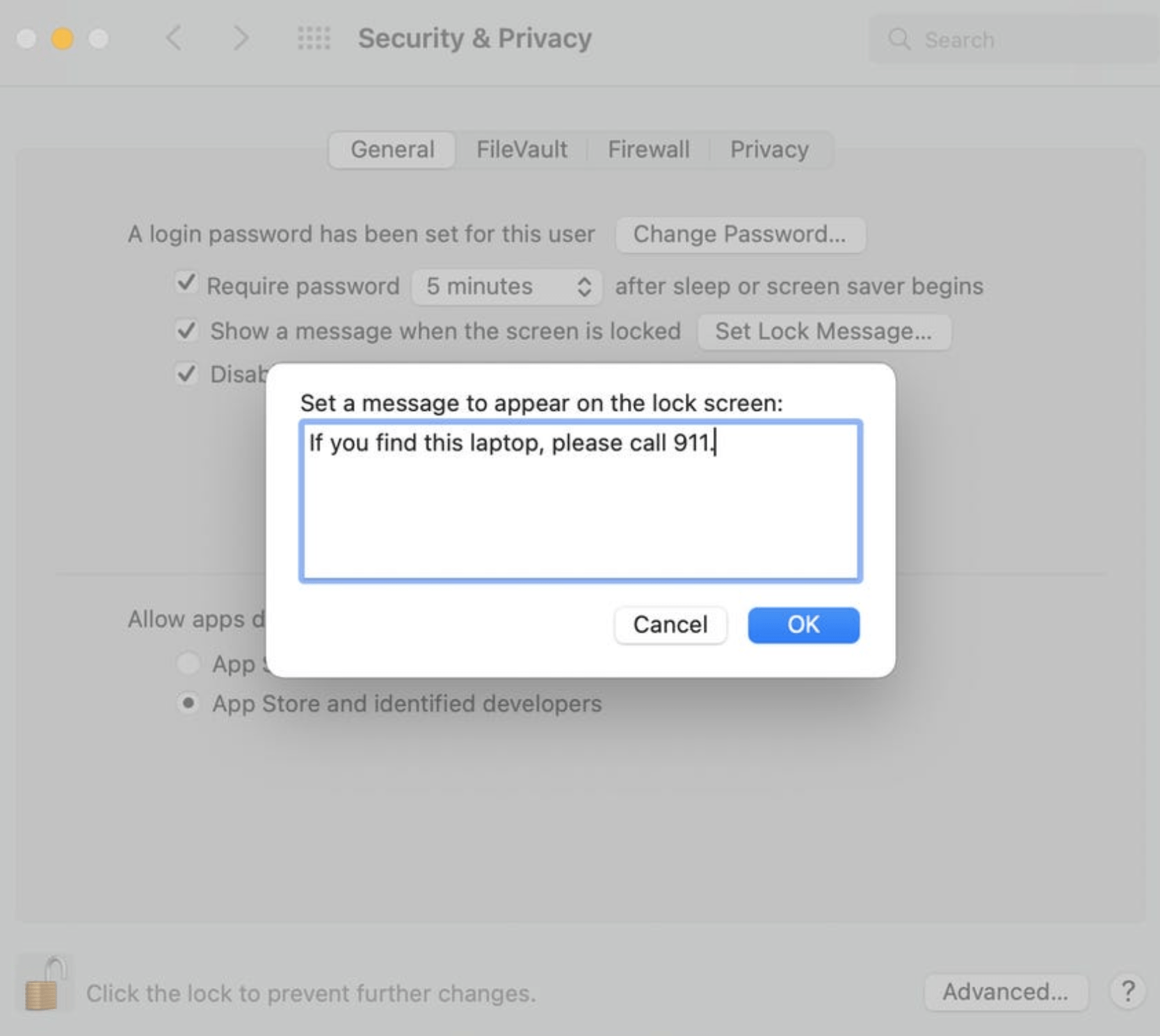
Task: Open the show-all preferences grid icon
Action: click(x=314, y=38)
